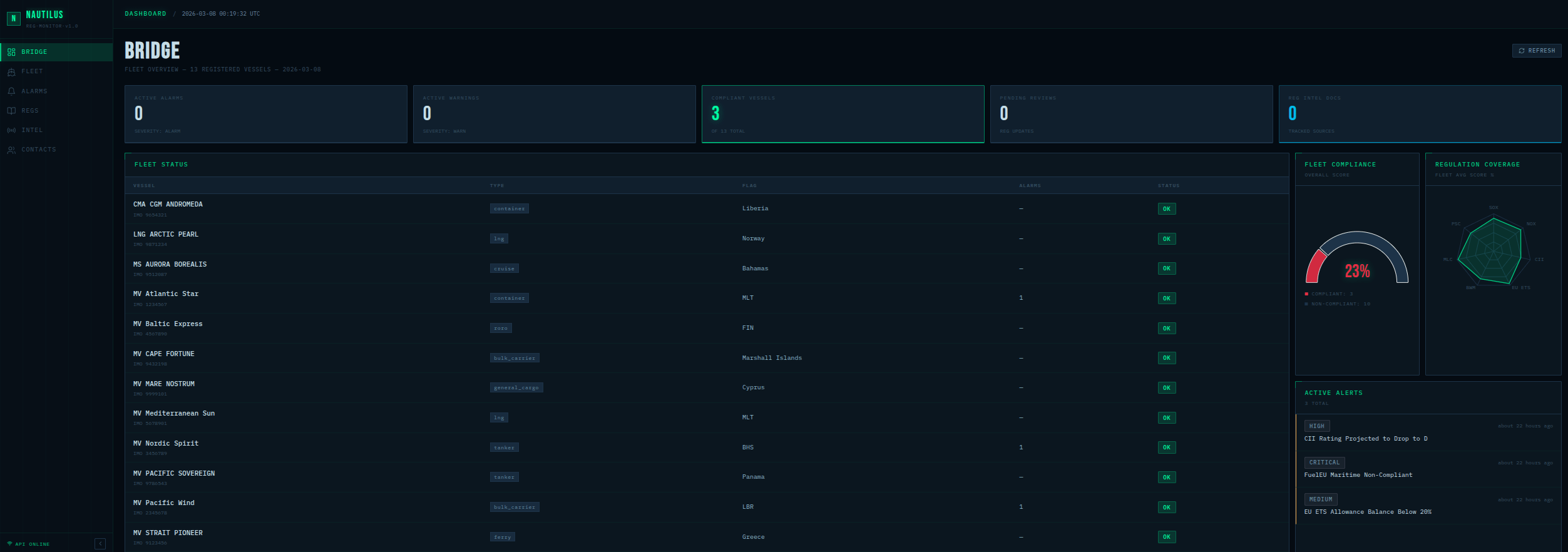Click the Contacts people icon
This screenshot has width=1568, height=552.
11,150
